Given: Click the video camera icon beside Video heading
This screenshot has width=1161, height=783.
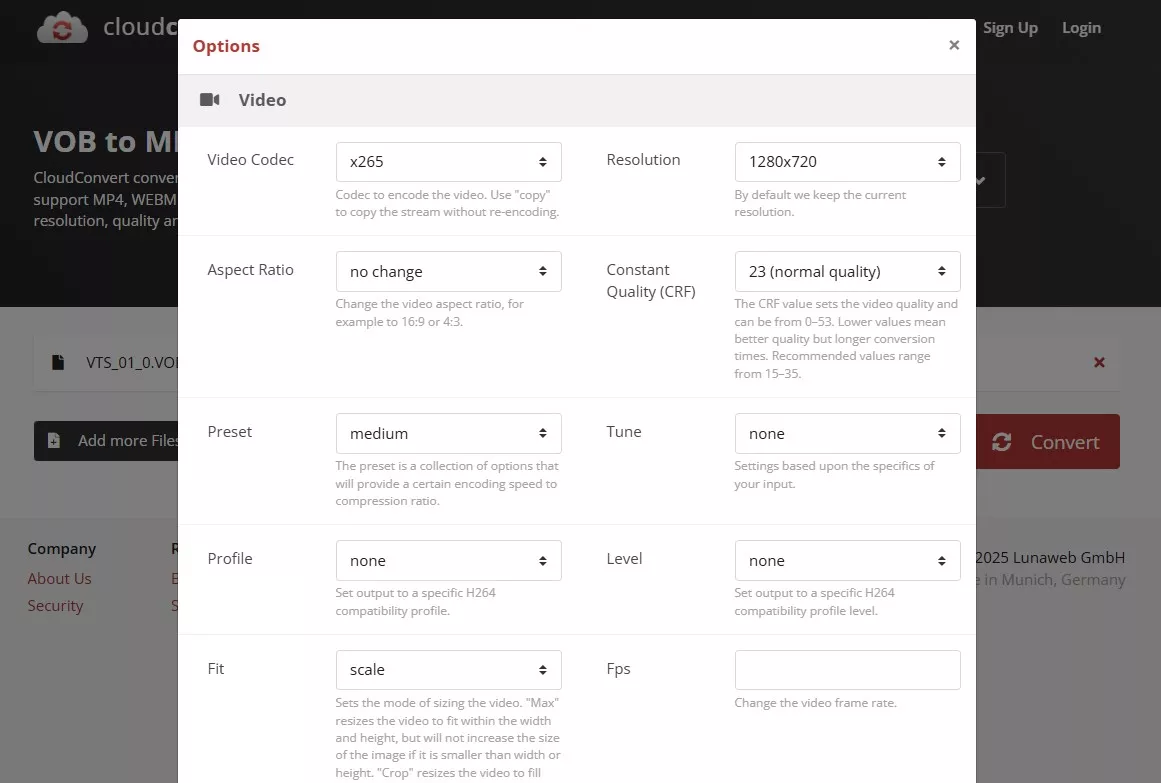Looking at the screenshot, I should coord(210,99).
